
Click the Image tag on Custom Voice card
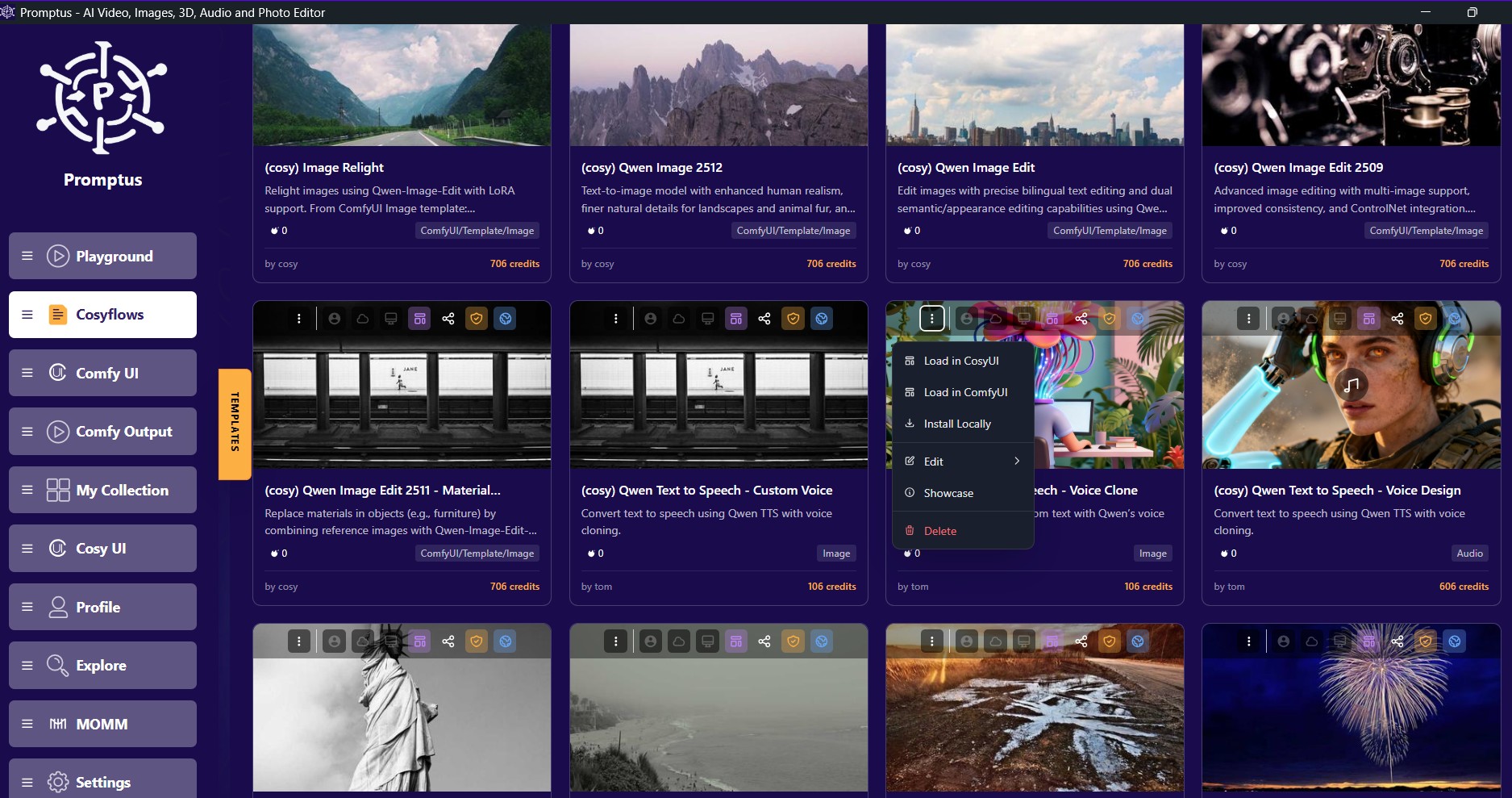click(836, 554)
